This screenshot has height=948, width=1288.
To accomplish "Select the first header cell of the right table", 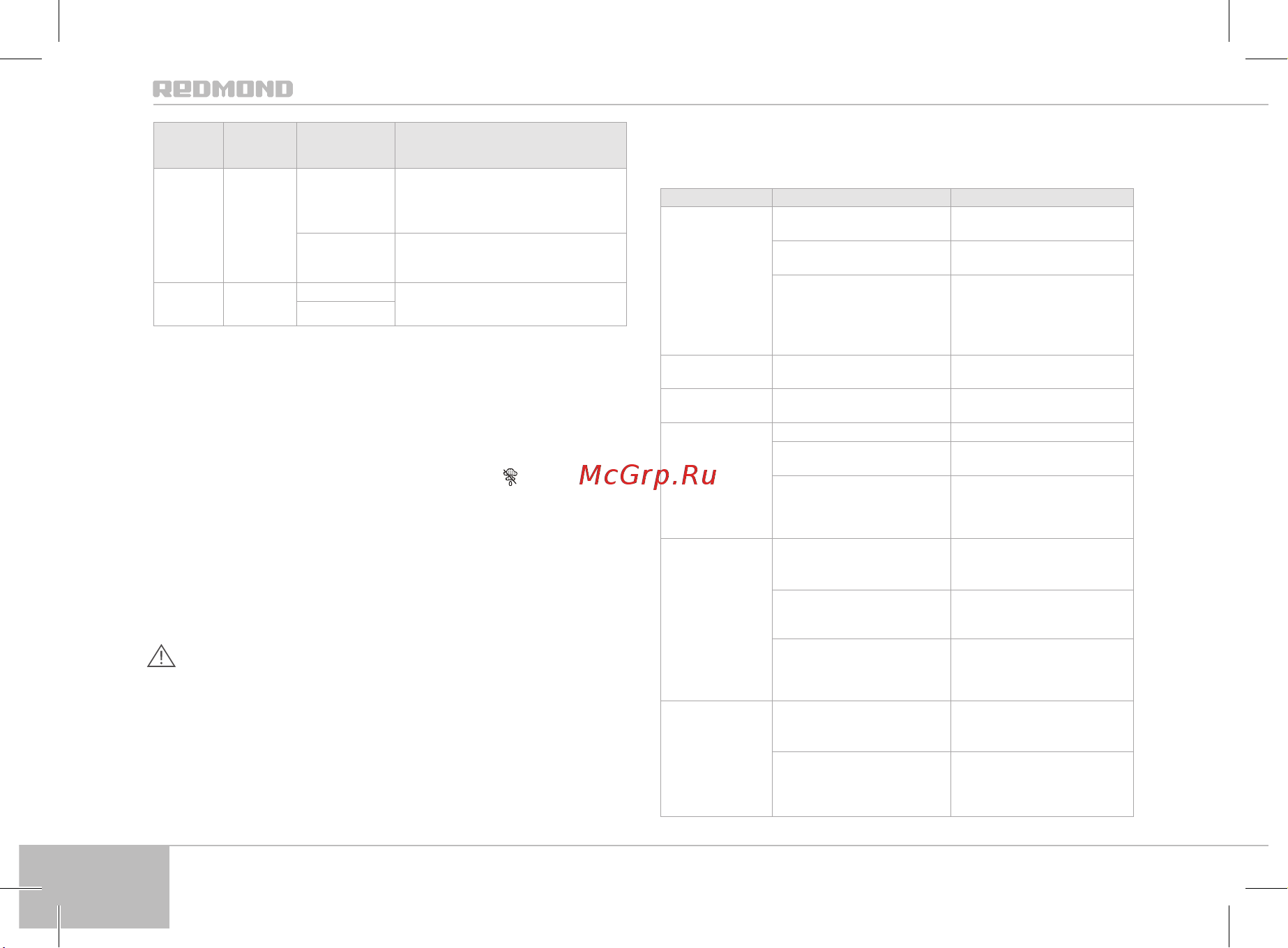I will (x=716, y=197).
